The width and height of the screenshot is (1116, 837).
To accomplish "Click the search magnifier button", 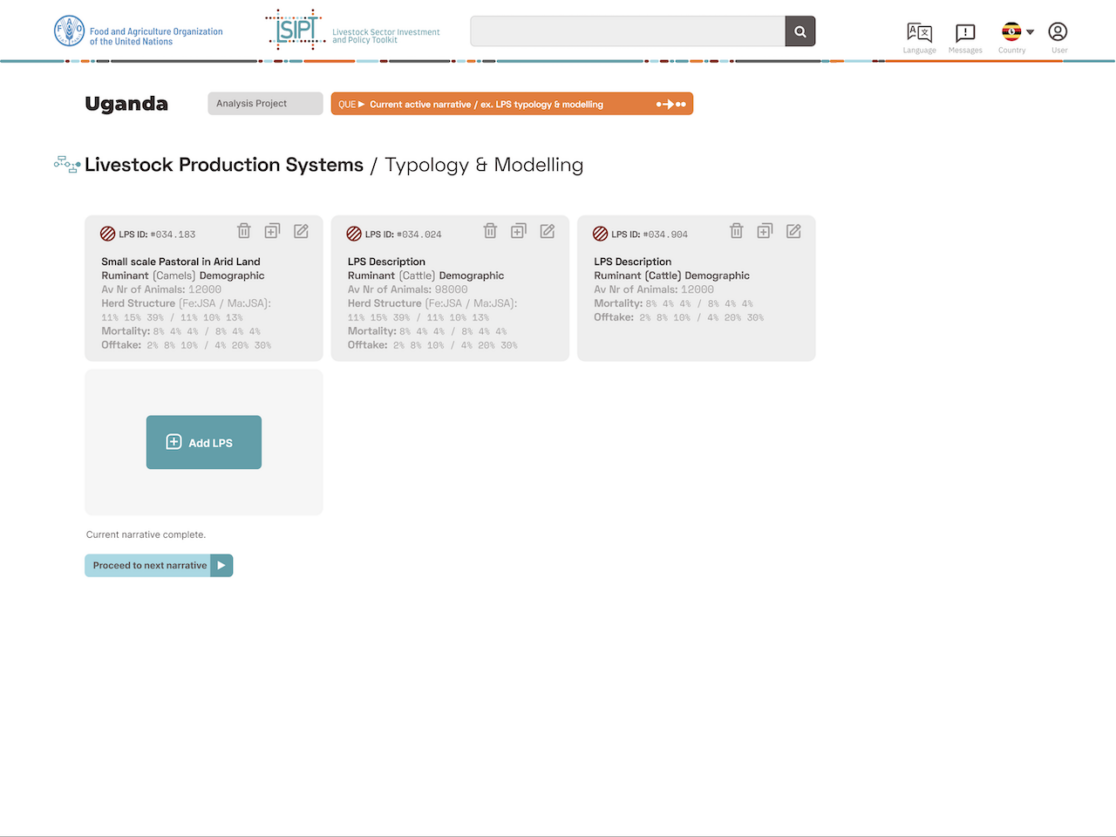I will (x=800, y=32).
